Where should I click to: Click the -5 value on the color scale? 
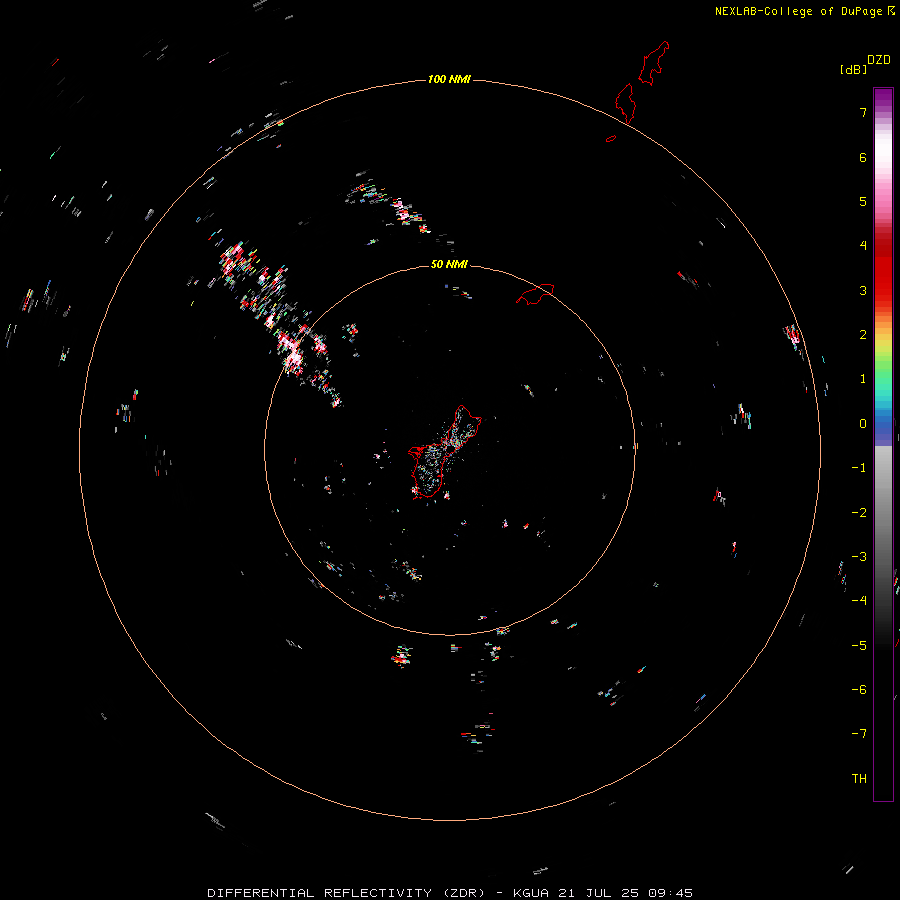point(859,646)
